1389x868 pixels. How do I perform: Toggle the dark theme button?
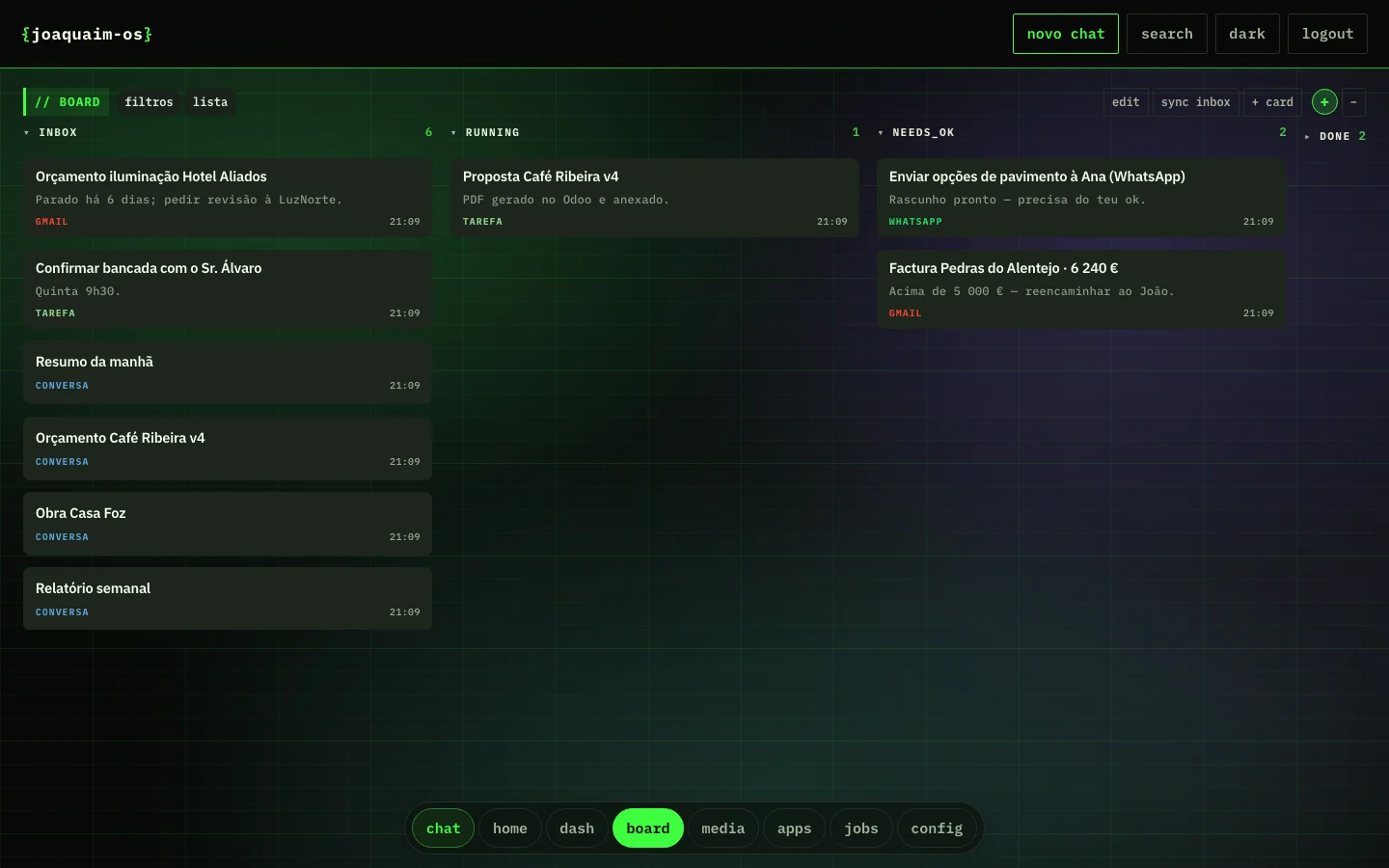click(x=1247, y=34)
